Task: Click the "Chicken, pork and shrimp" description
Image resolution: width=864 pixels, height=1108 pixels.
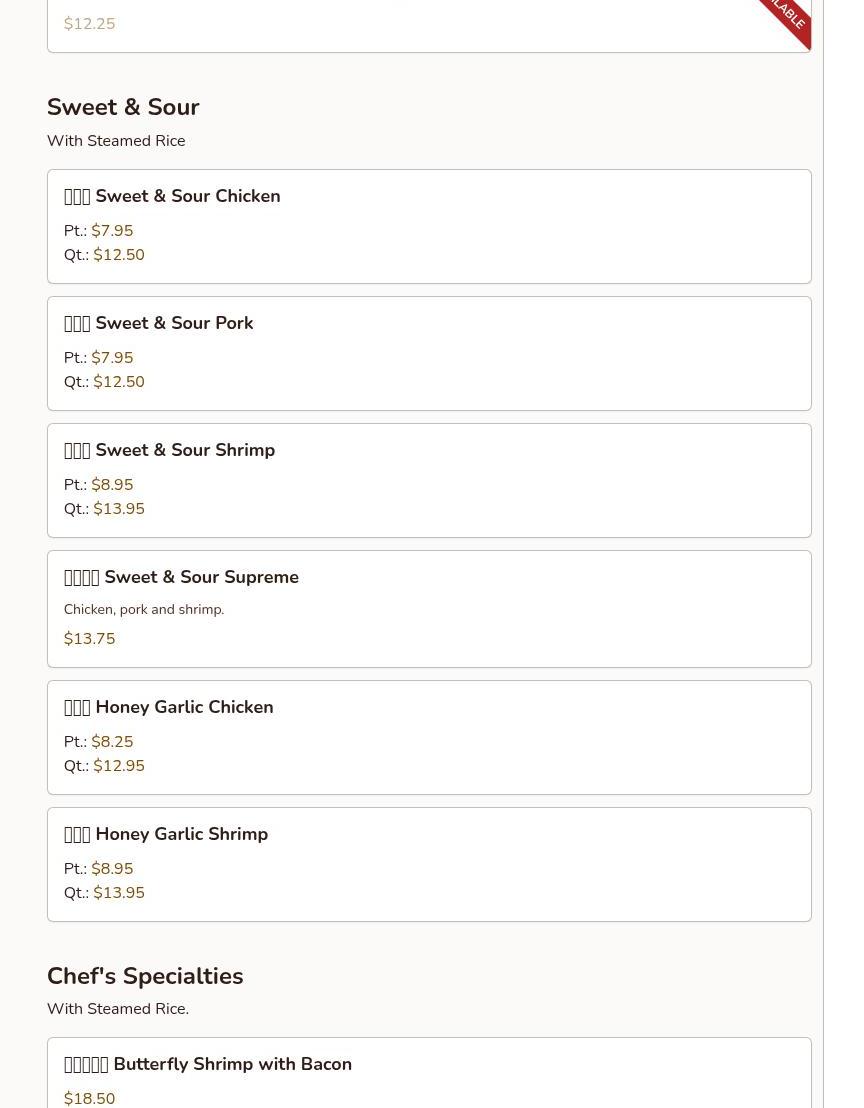Action: coord(144,610)
